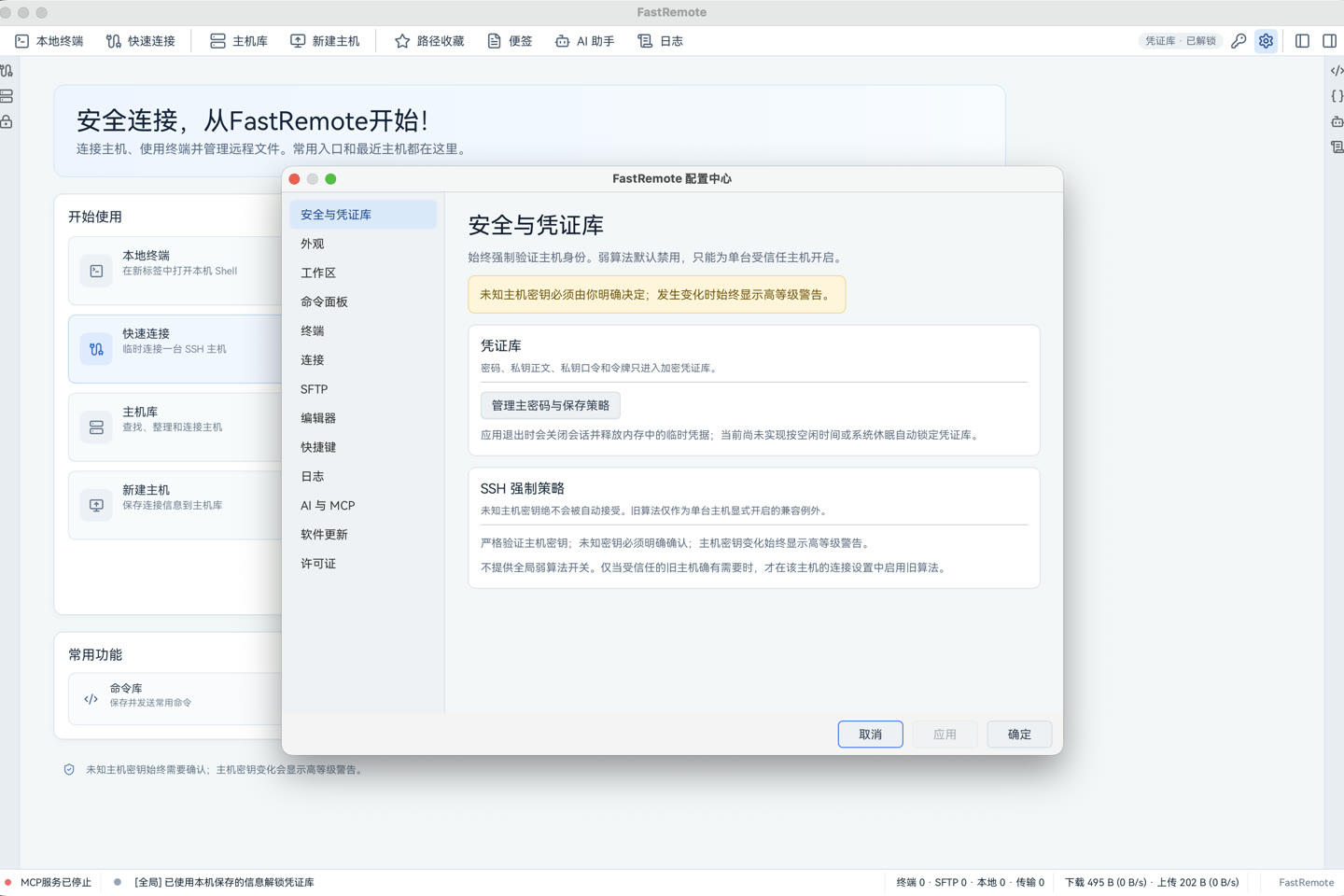
Task: Open the 连接 settings section
Action: pyautogui.click(x=363, y=359)
